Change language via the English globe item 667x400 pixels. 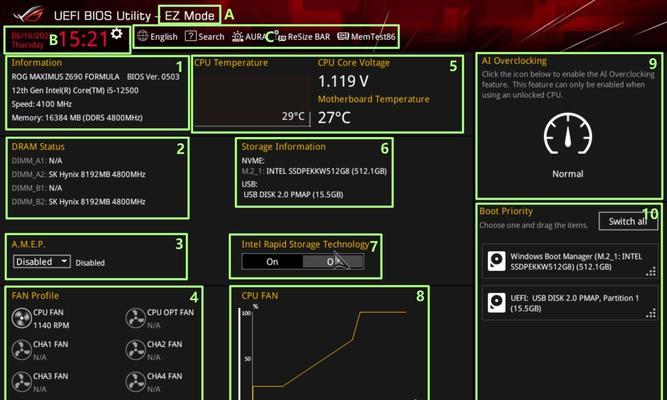pos(157,37)
